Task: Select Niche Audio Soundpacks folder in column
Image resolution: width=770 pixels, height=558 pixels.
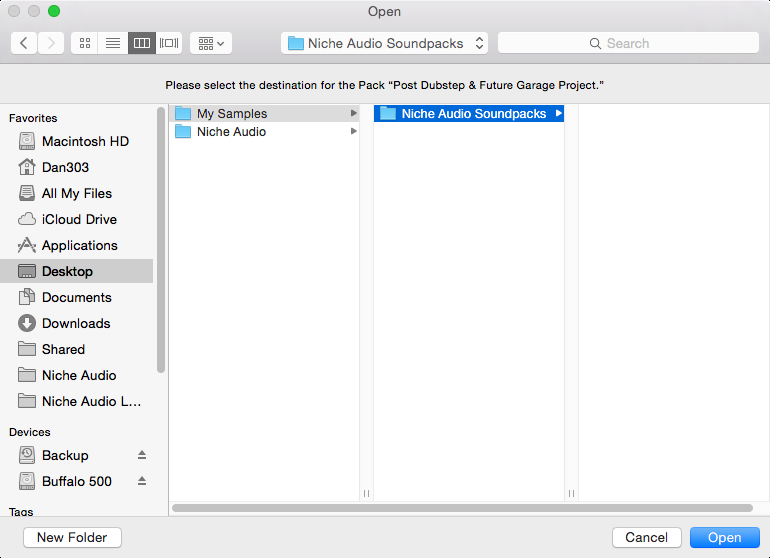Action: pyautogui.click(x=469, y=113)
